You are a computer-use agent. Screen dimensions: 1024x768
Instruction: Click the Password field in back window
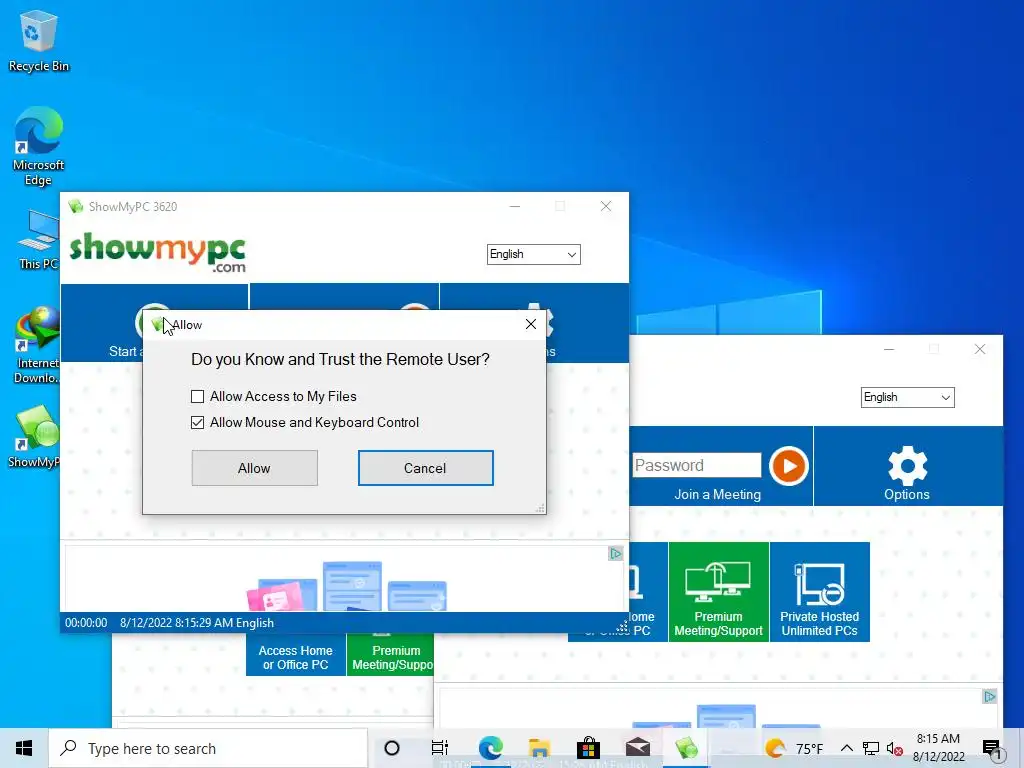pos(697,465)
